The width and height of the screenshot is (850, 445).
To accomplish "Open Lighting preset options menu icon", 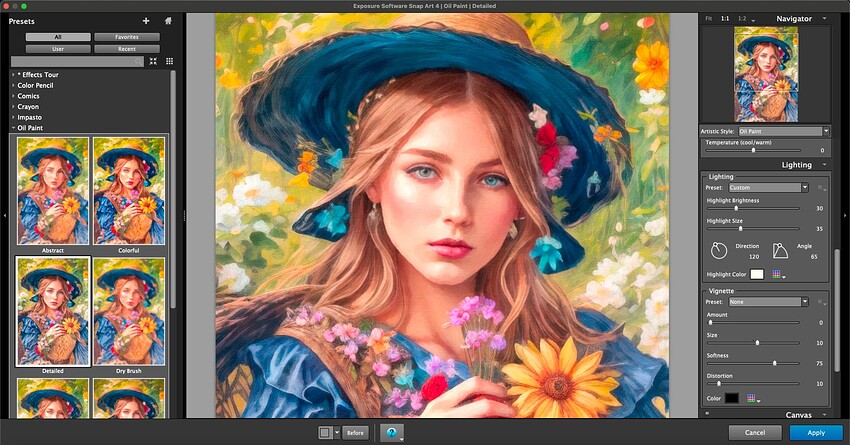I will 822,188.
